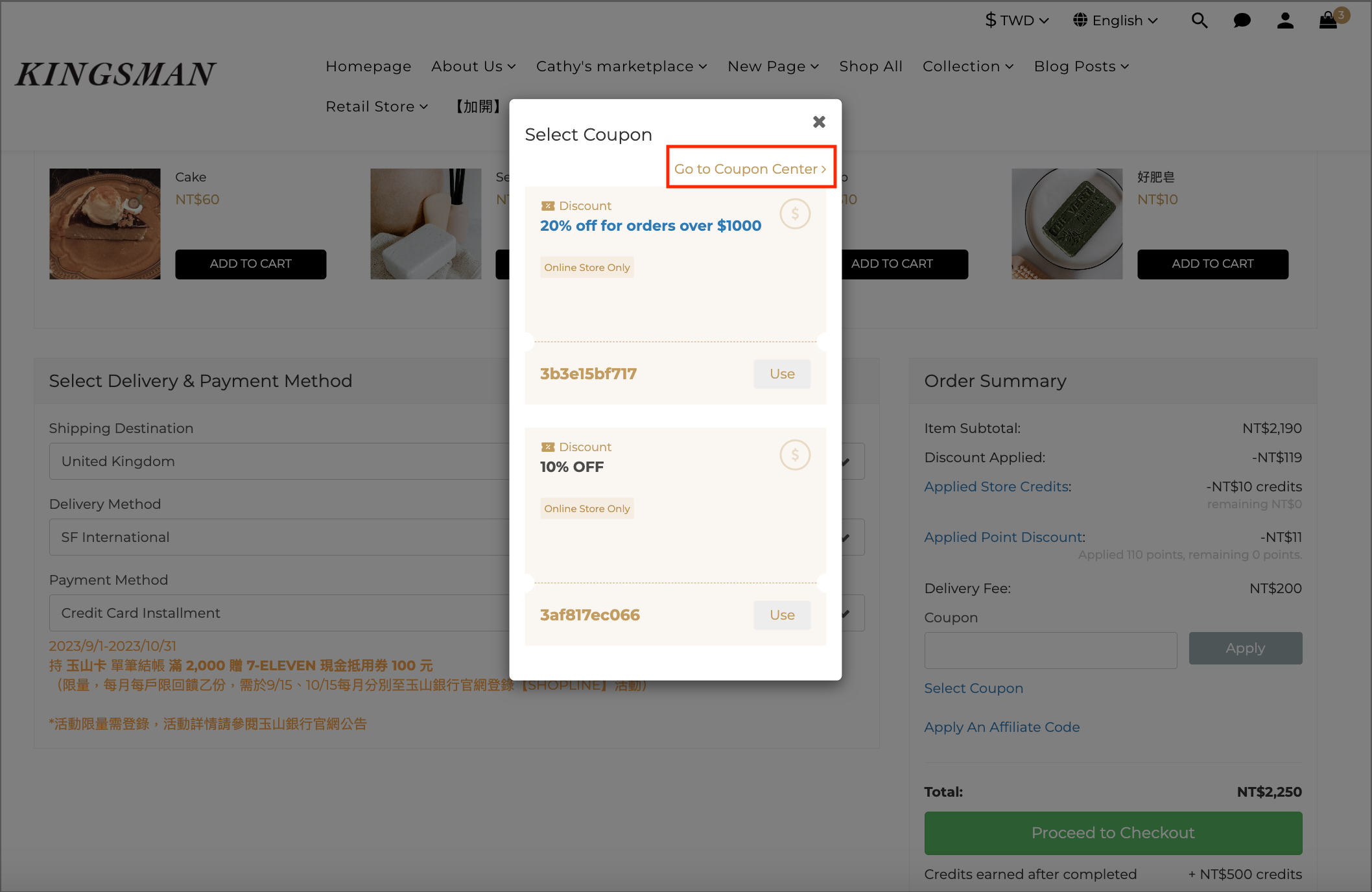Image resolution: width=1372 pixels, height=892 pixels.
Task: Click the Applied Store Credits link
Action: pos(997,487)
